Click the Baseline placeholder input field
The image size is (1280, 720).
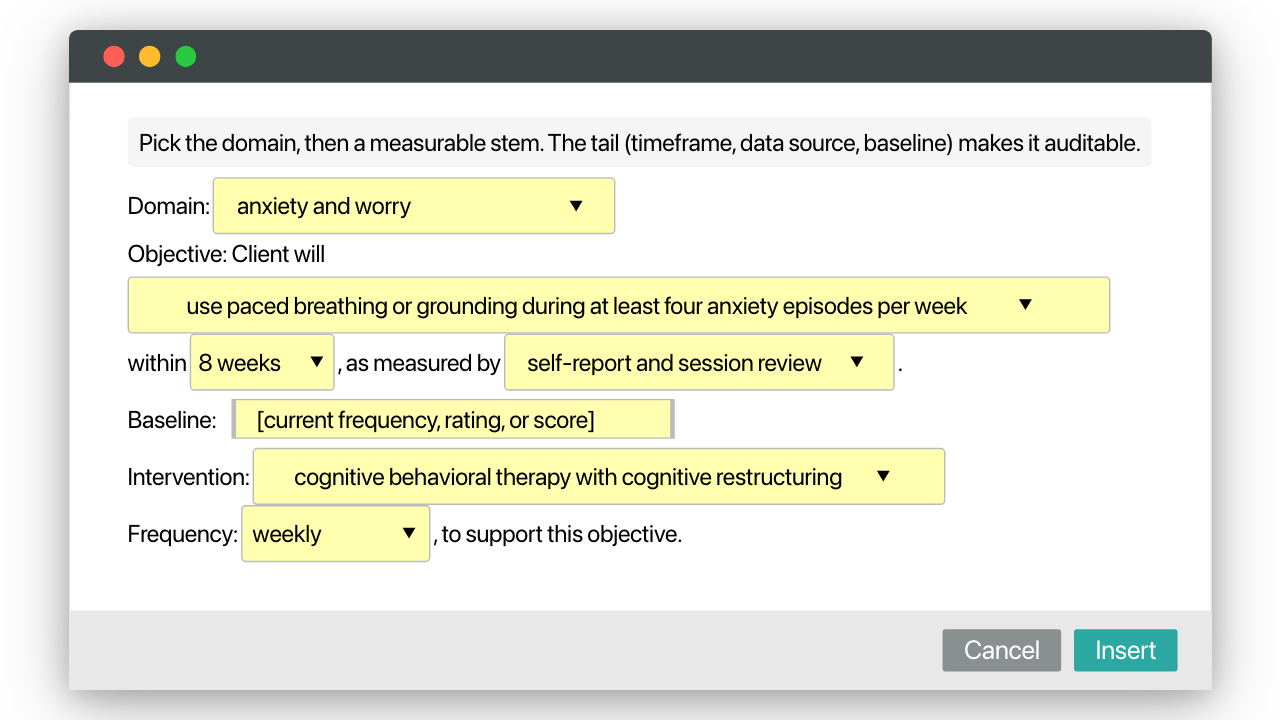pyautogui.click(x=453, y=420)
